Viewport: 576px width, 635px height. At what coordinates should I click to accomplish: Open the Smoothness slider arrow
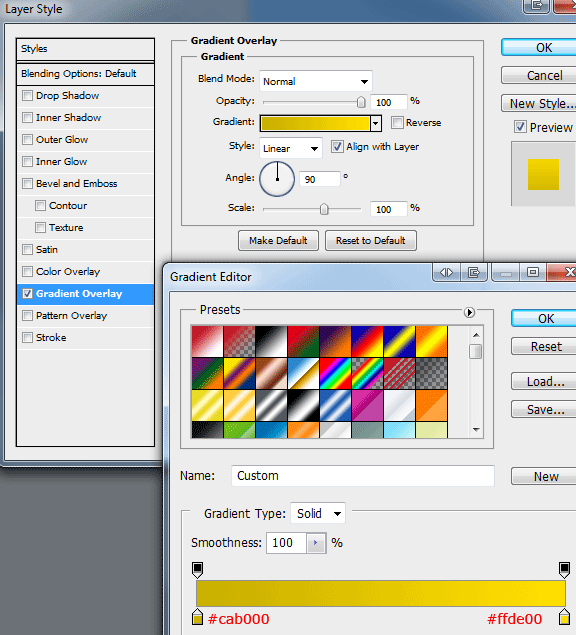pyautogui.click(x=316, y=543)
